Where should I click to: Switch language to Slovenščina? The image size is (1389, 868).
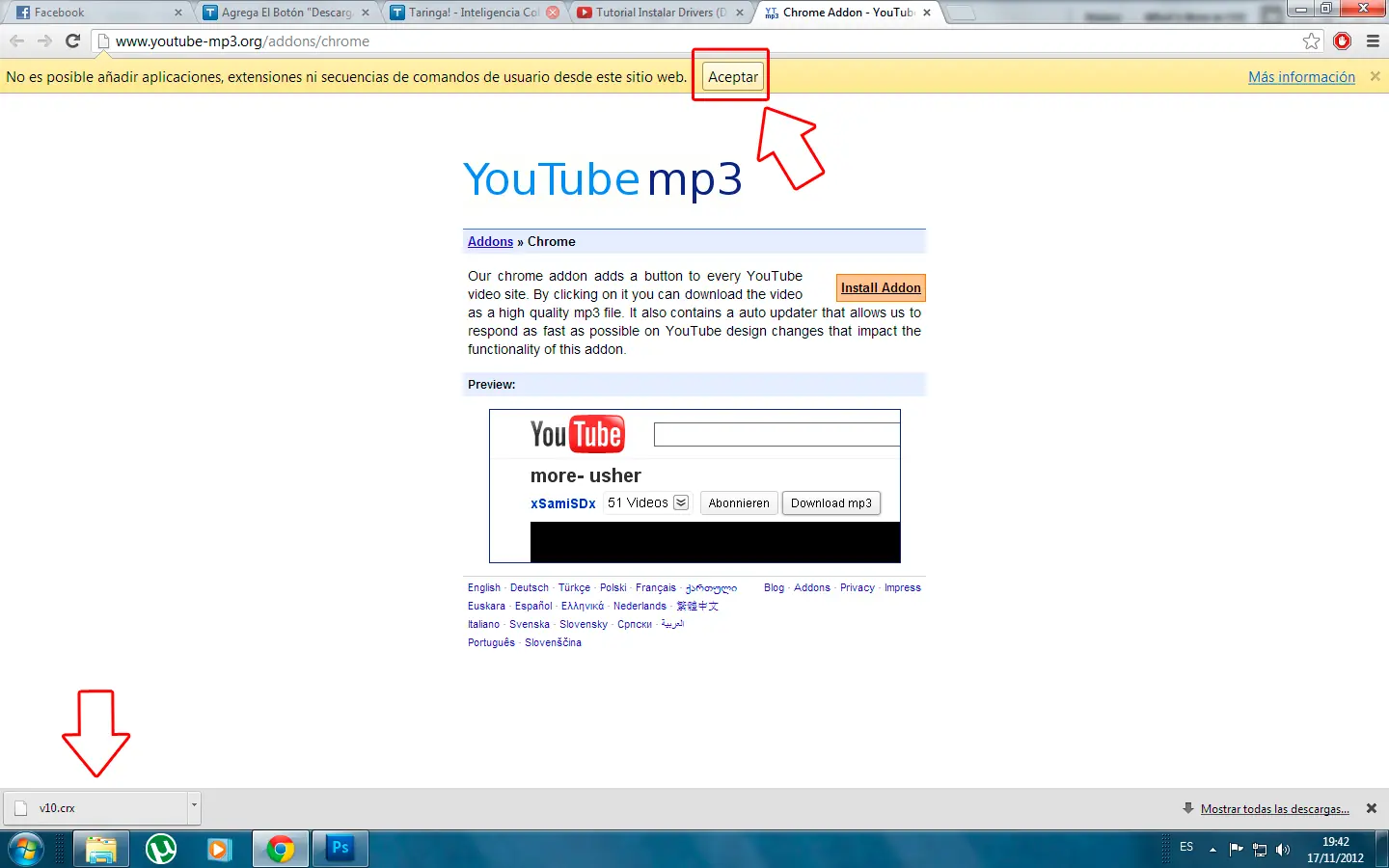[553, 642]
